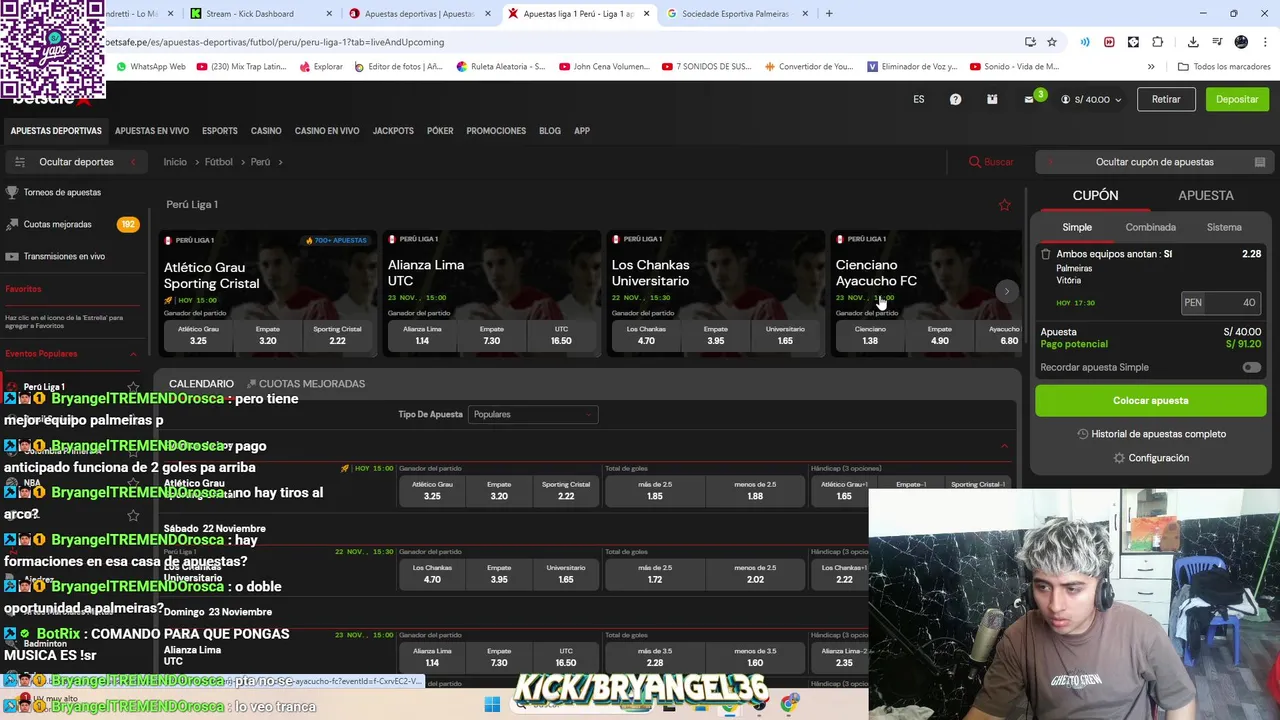The width and height of the screenshot is (1280, 720).
Task: Open the gift box promotions icon
Action: pos(992,99)
